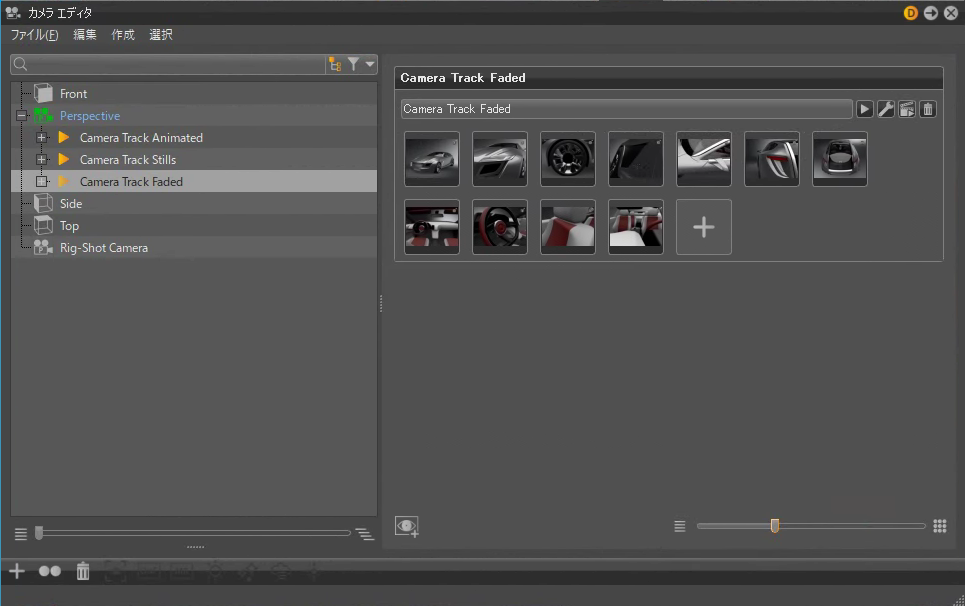Click the "Side" label in the tree
This screenshot has height=606, width=965.
click(71, 204)
